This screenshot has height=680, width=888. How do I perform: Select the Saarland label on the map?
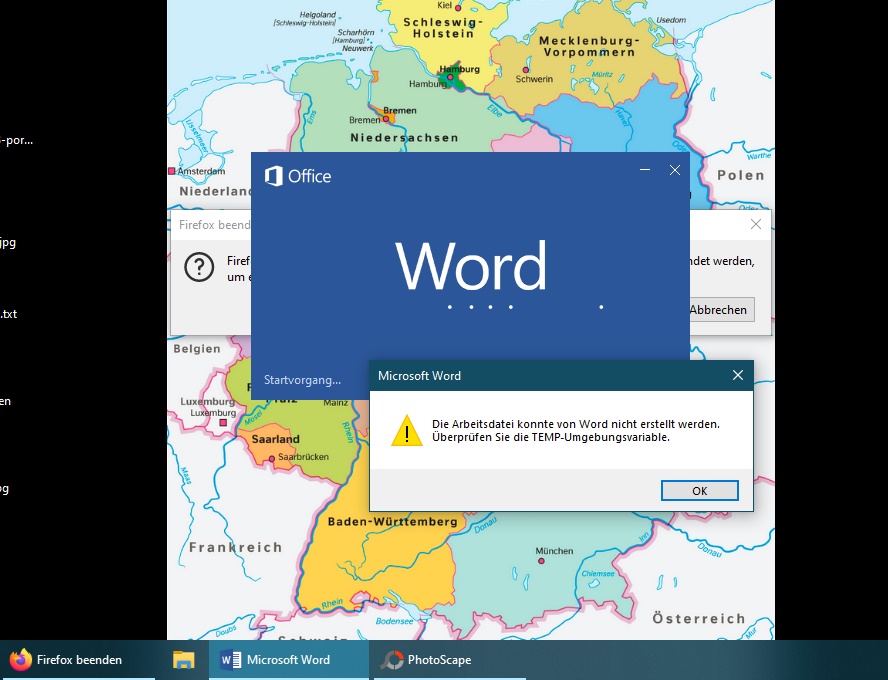tap(275, 439)
